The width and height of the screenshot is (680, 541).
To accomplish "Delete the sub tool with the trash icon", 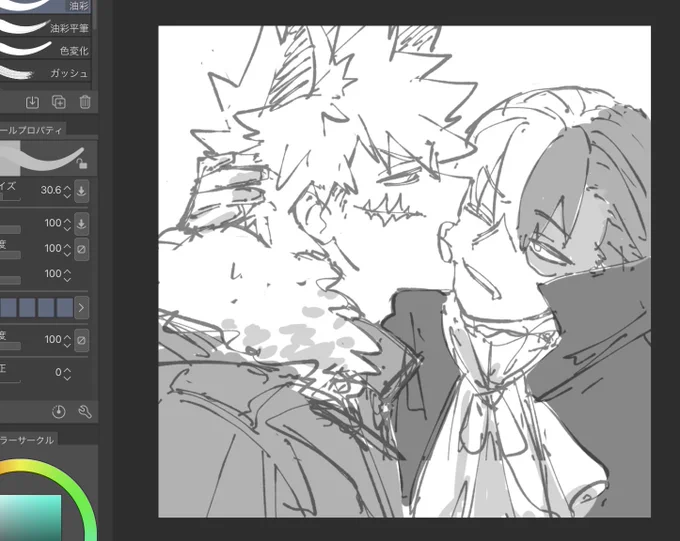I will [x=85, y=102].
